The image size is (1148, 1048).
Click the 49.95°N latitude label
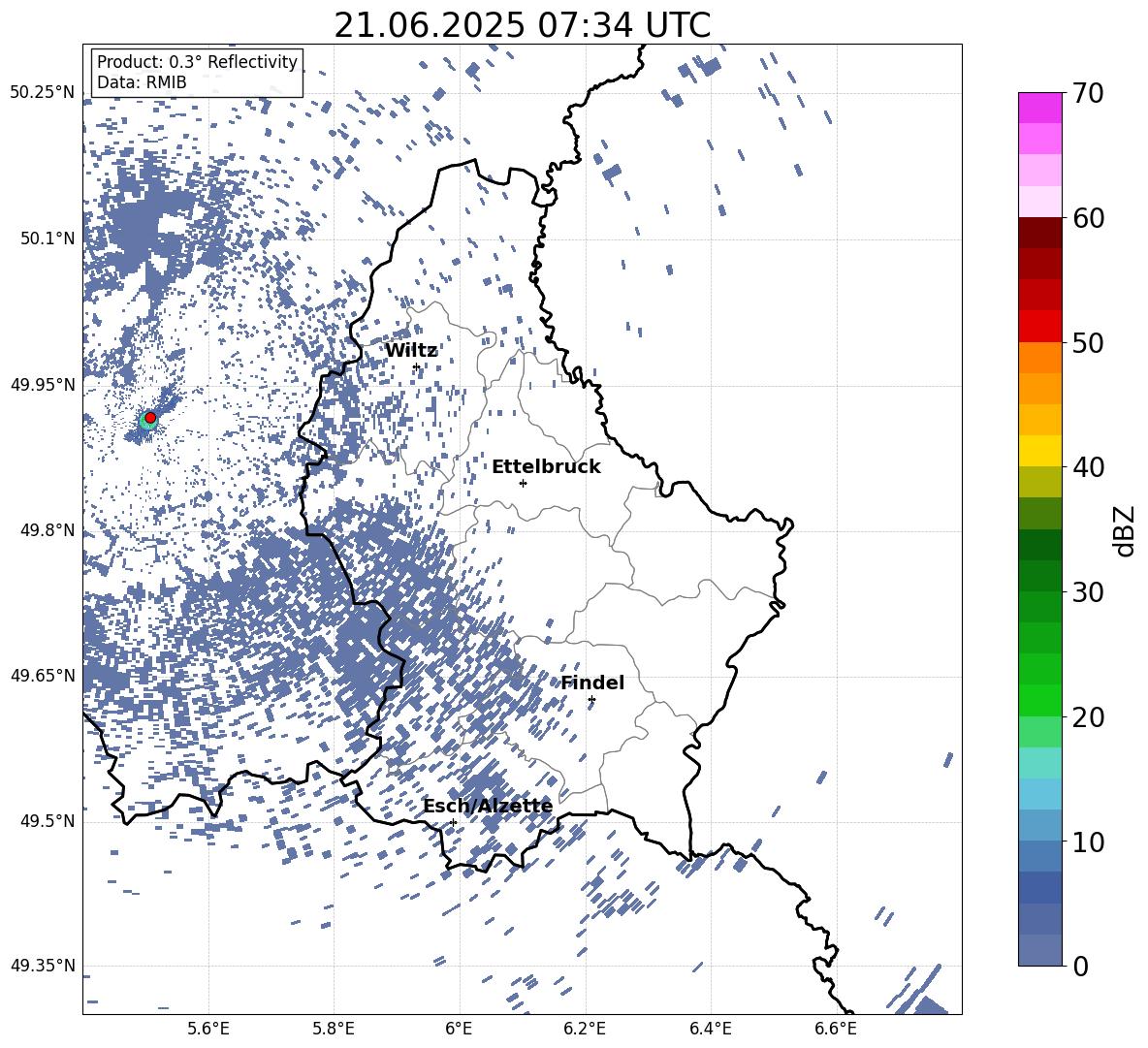(x=43, y=384)
